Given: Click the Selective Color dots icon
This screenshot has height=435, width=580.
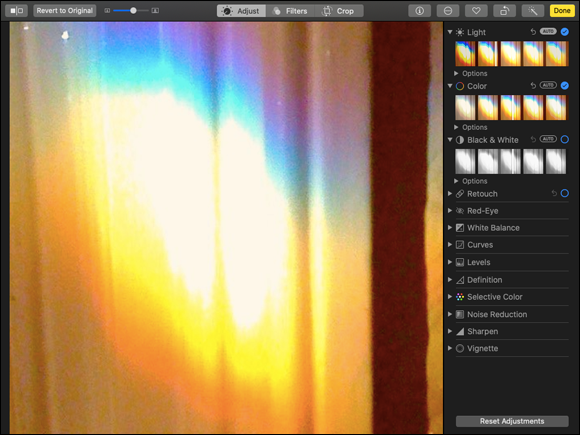Looking at the screenshot, I should [460, 297].
